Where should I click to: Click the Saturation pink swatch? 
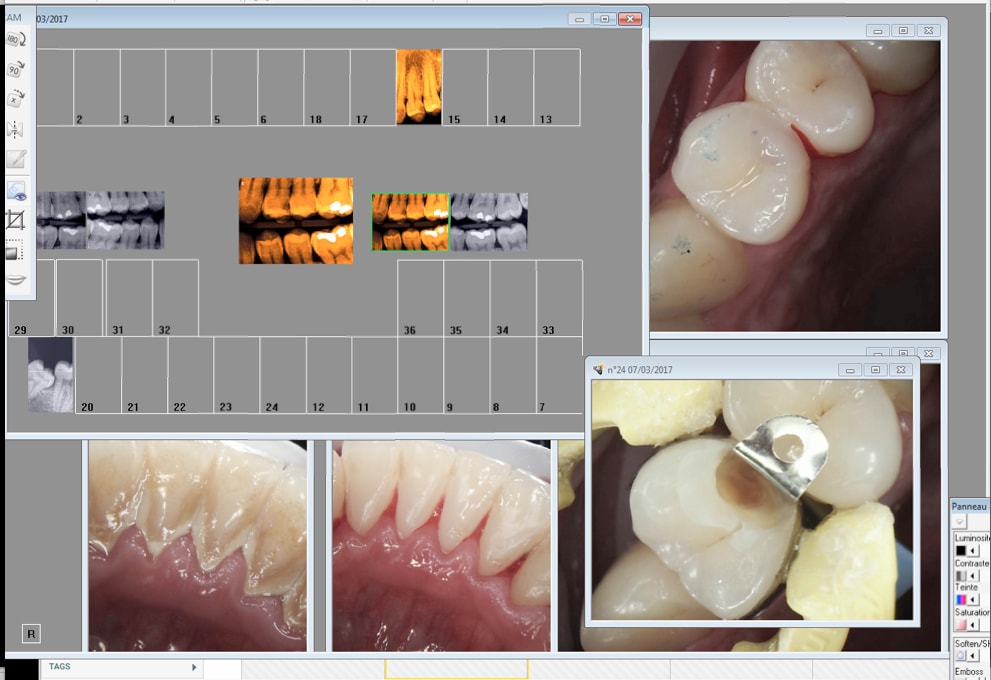point(961,625)
